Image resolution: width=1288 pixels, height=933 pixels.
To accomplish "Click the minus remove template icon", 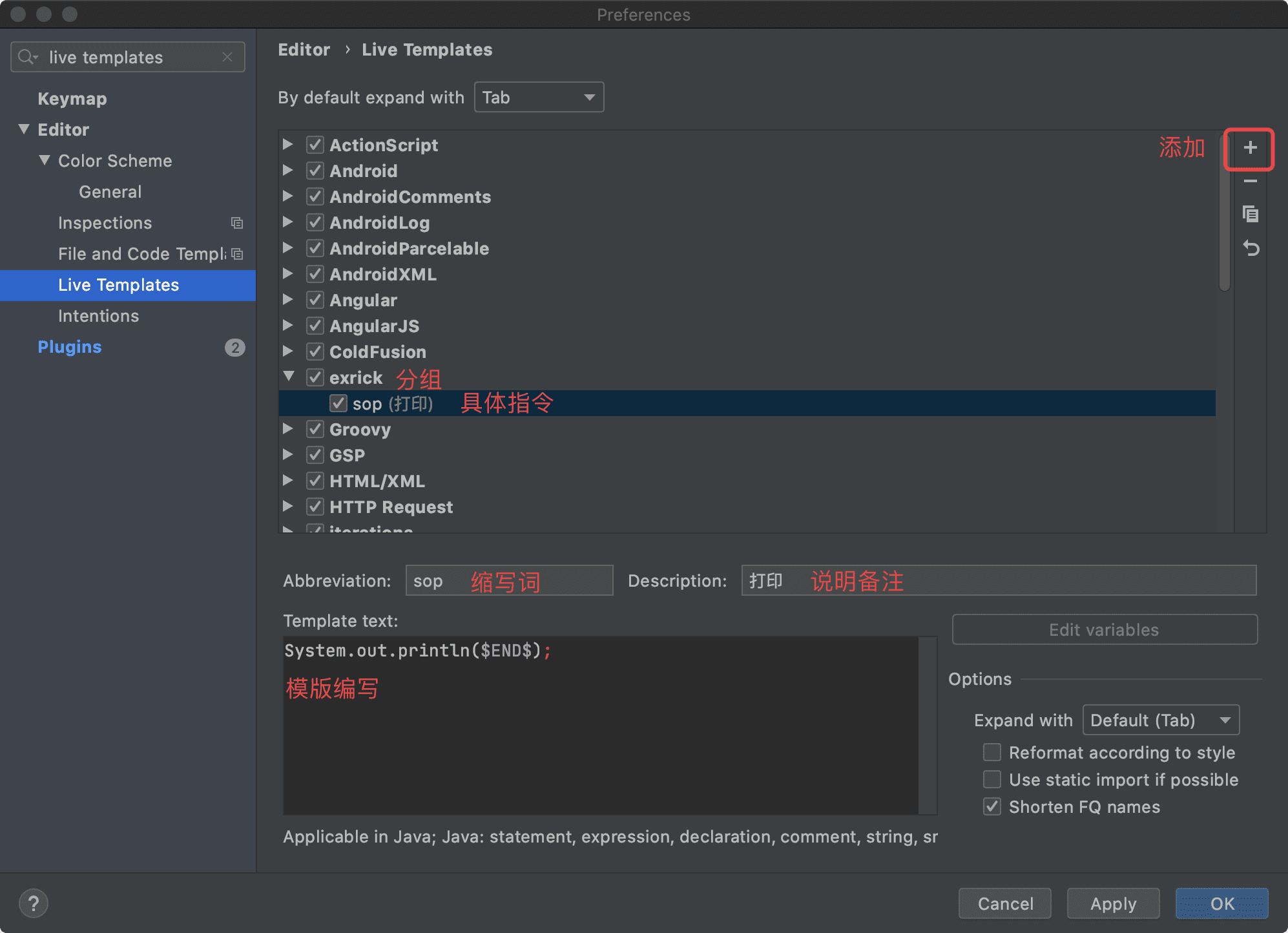I will tap(1250, 182).
